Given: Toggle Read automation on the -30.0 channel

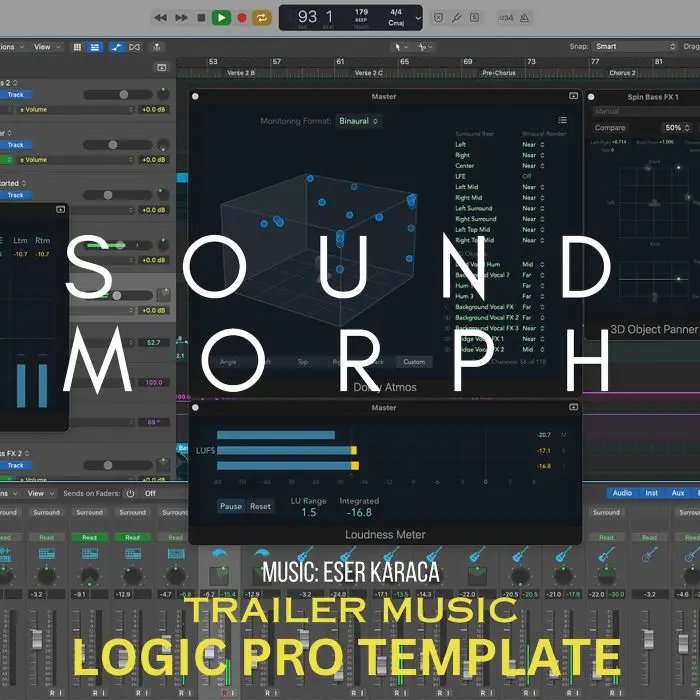Looking at the screenshot, I should [606, 538].
